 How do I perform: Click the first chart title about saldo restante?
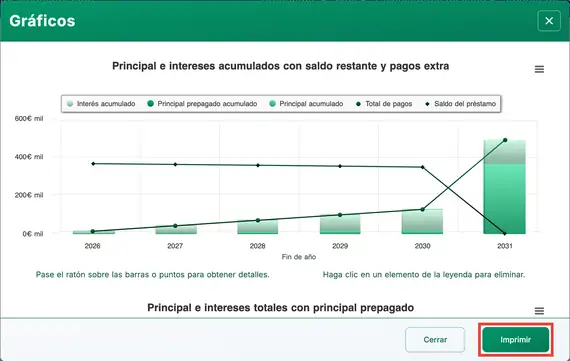(x=280, y=66)
